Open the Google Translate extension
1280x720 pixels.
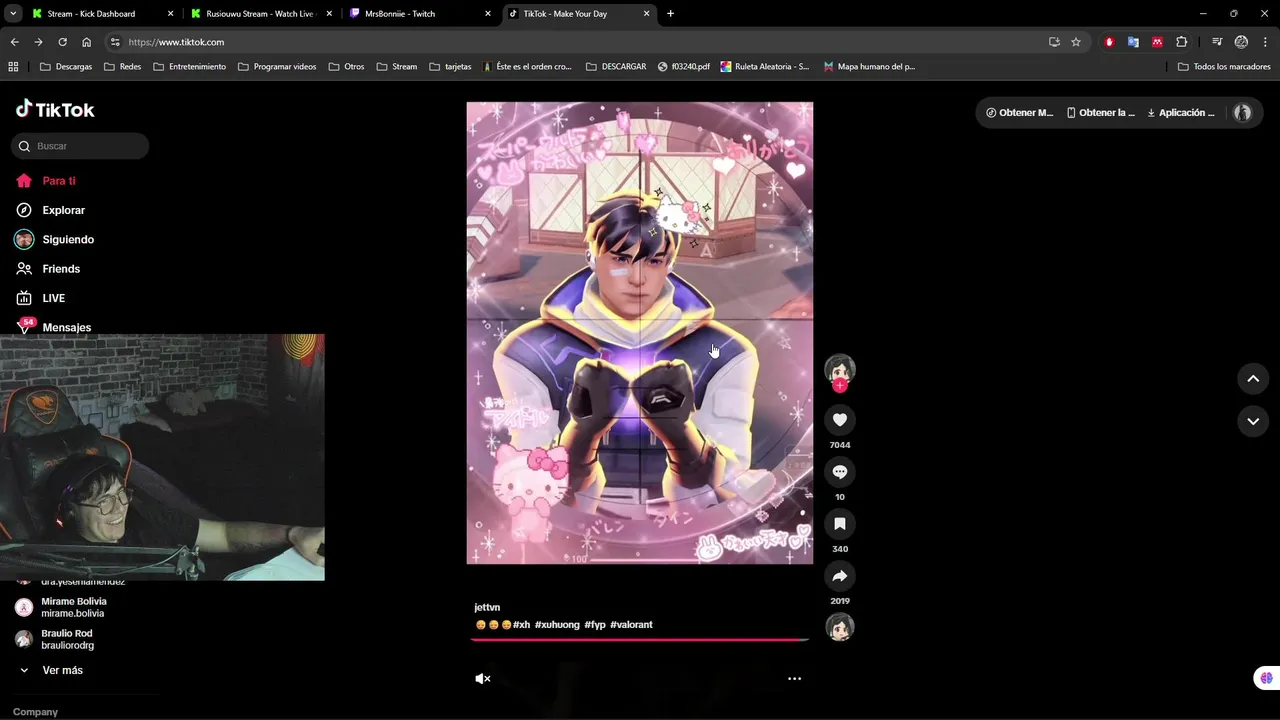1133,42
